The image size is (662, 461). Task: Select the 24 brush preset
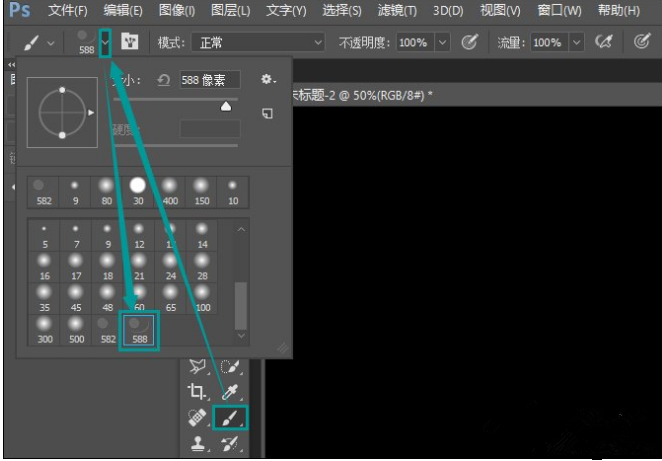pos(171,267)
